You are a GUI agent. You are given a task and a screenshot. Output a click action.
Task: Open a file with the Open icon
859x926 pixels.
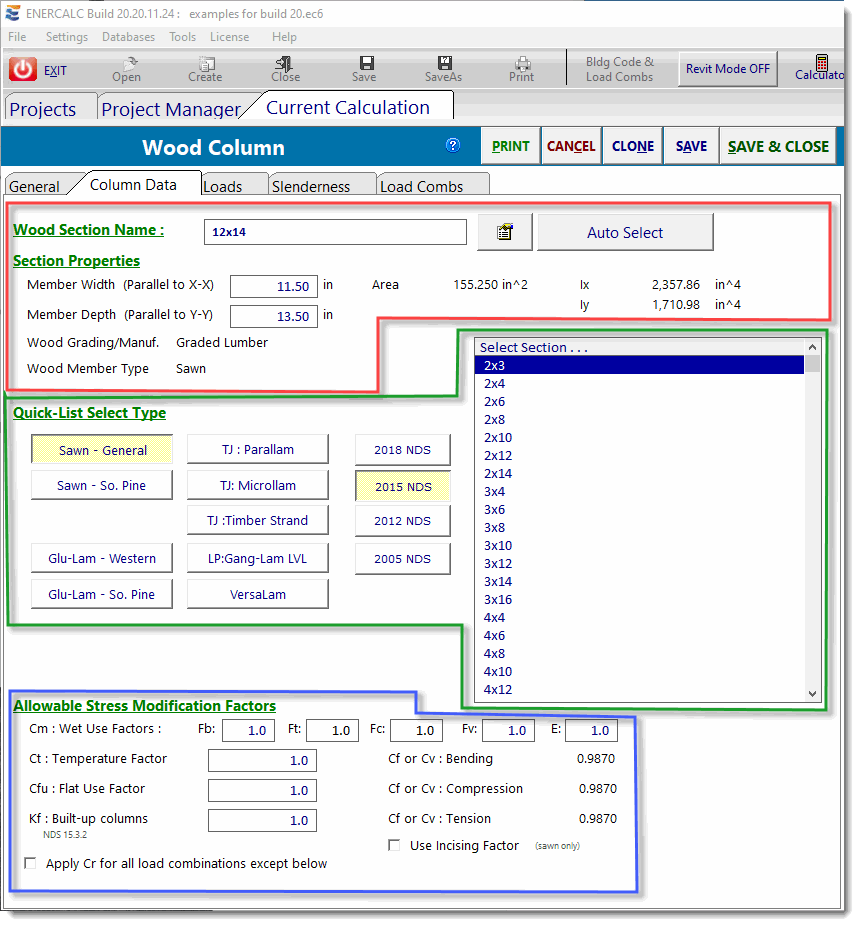click(x=126, y=63)
